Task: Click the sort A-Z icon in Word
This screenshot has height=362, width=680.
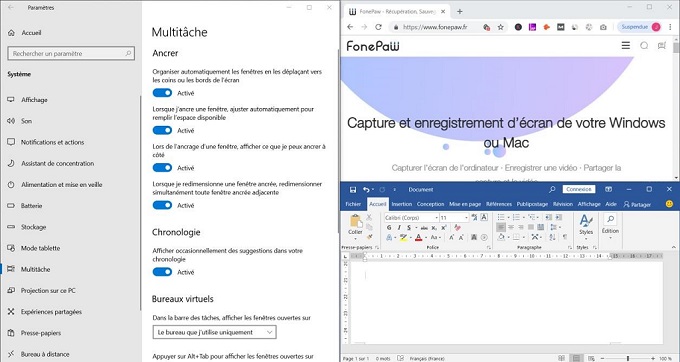Action: pos(552,237)
